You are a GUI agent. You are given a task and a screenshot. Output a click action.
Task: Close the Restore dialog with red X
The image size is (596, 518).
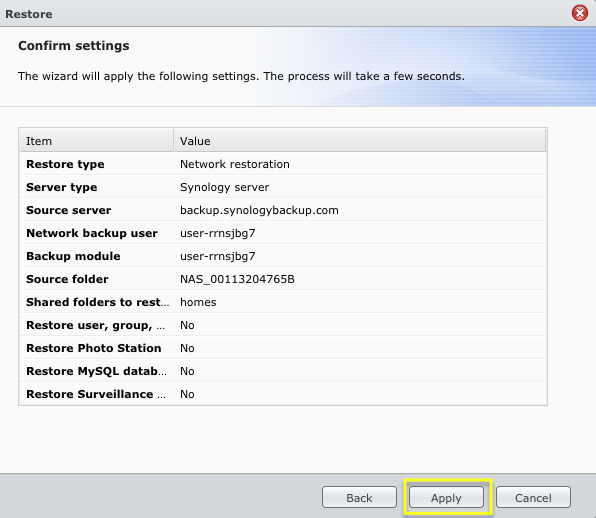tap(580, 14)
